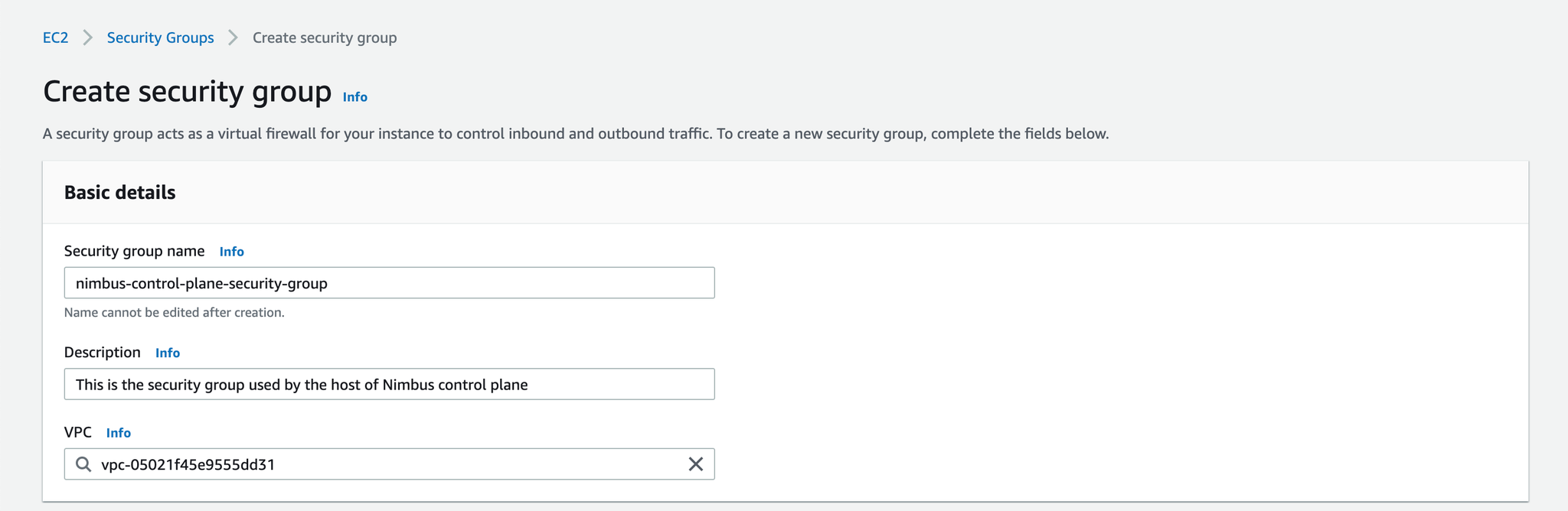Click the 'Name cannot be edited' hint text
The image size is (1568, 511).
[174, 312]
